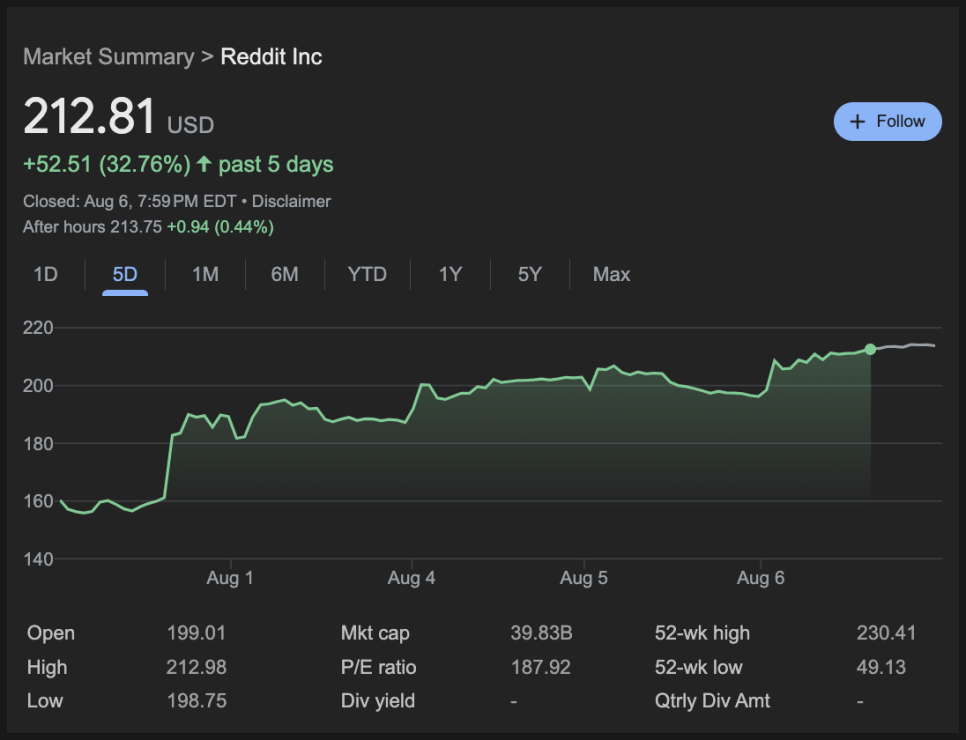Click the Reddit Inc title
The image size is (966, 740).
[271, 57]
